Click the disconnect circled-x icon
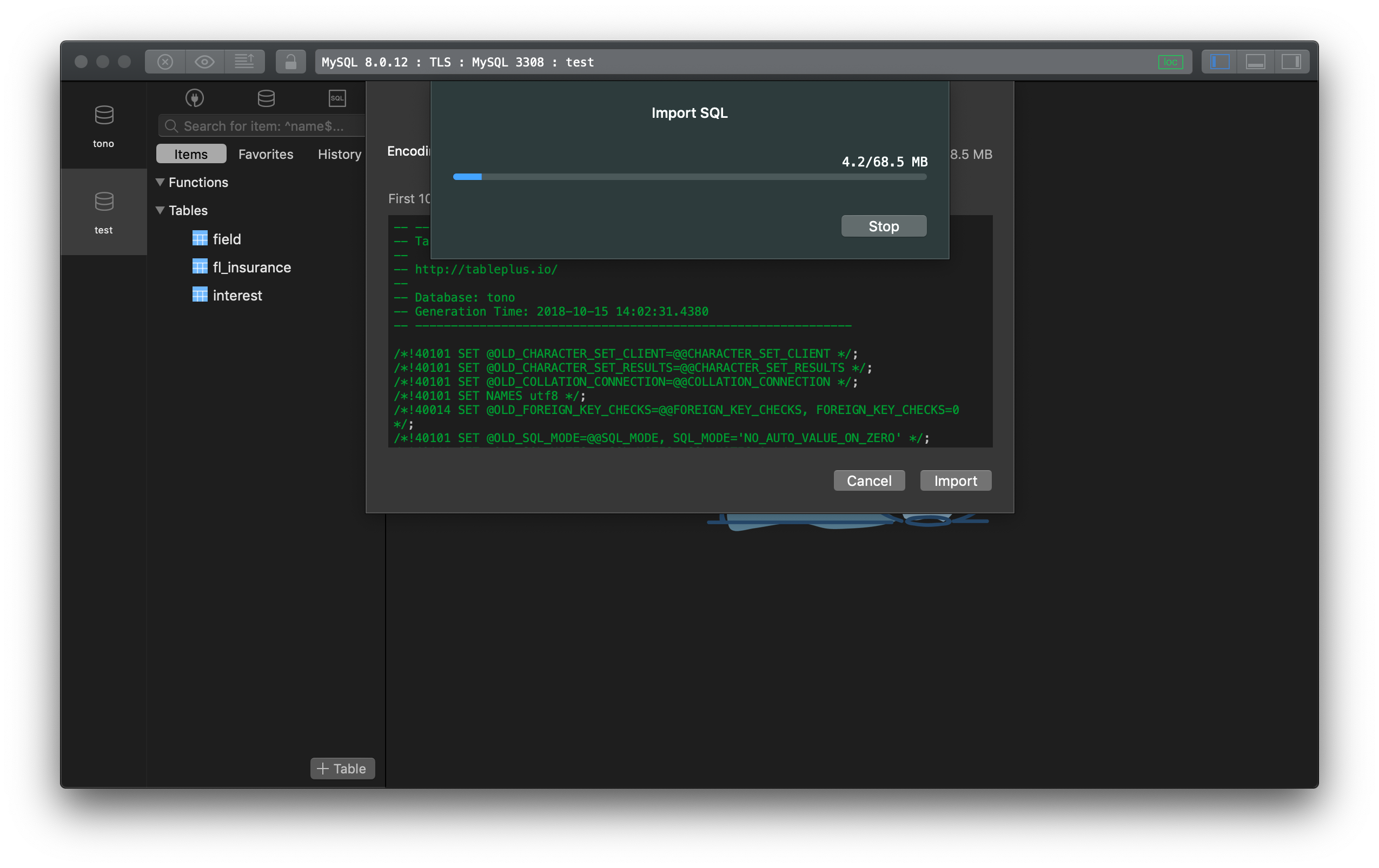This screenshot has height=868, width=1379. [x=164, y=61]
